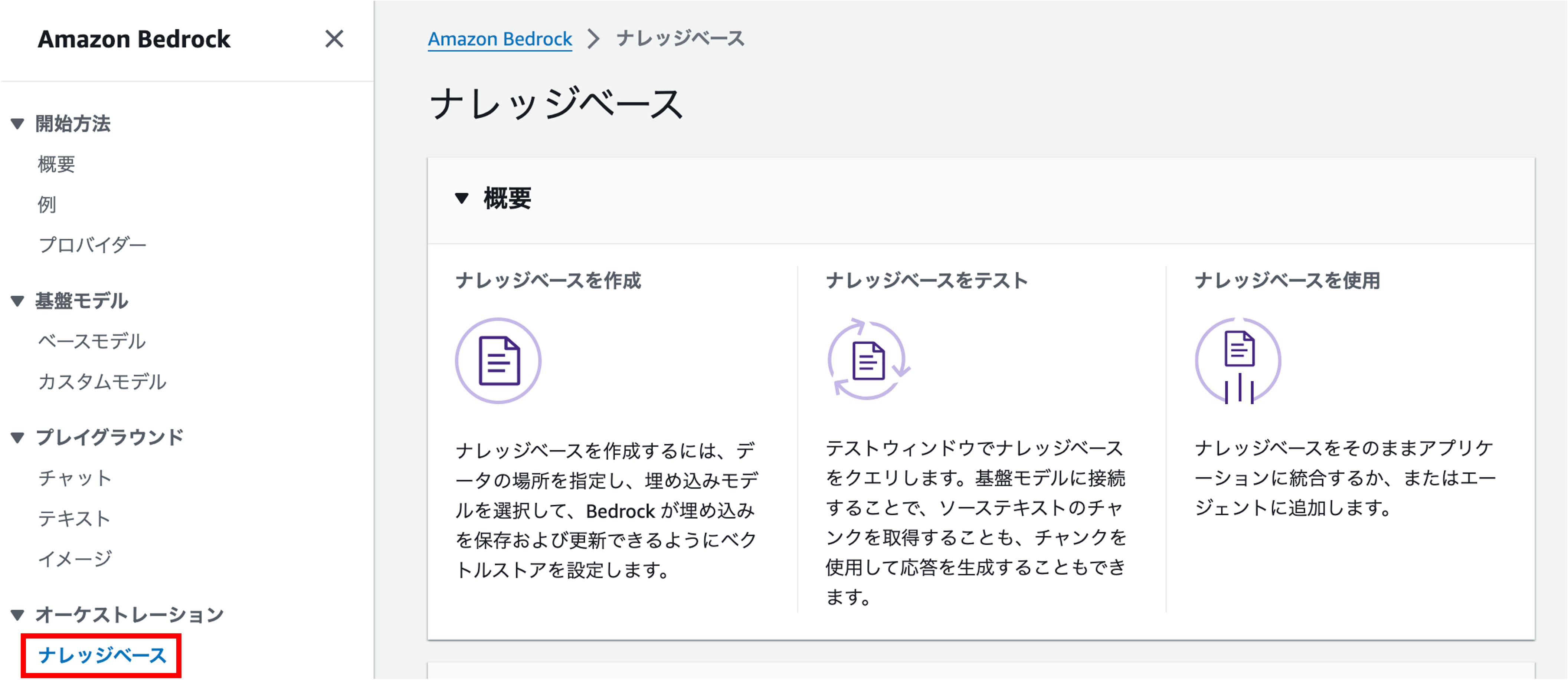The width and height of the screenshot is (1568, 680).
Task: Click the breadcrumb chevron separator
Action: click(x=593, y=39)
